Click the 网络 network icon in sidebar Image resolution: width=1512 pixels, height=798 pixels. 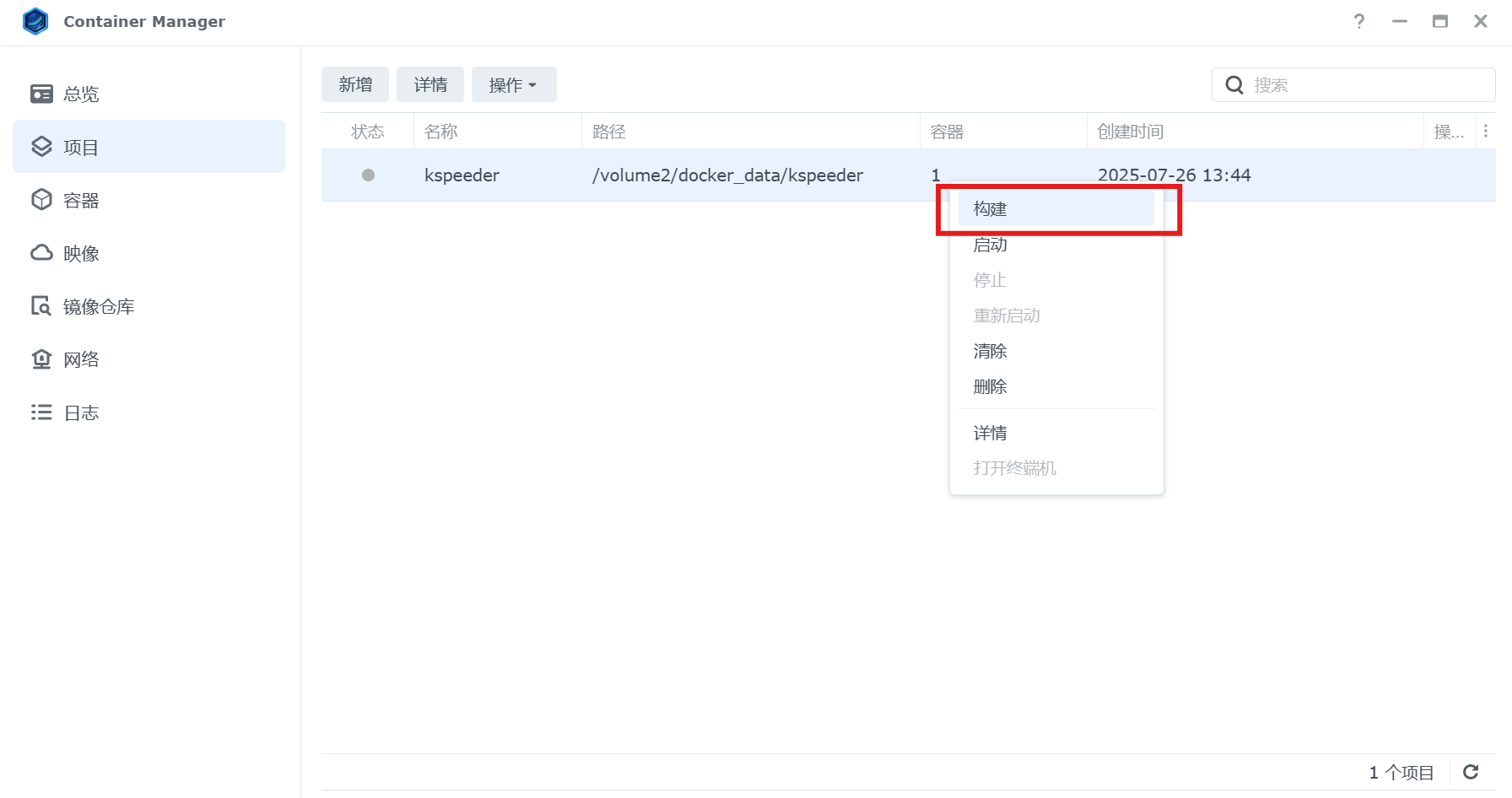pyautogui.click(x=41, y=359)
